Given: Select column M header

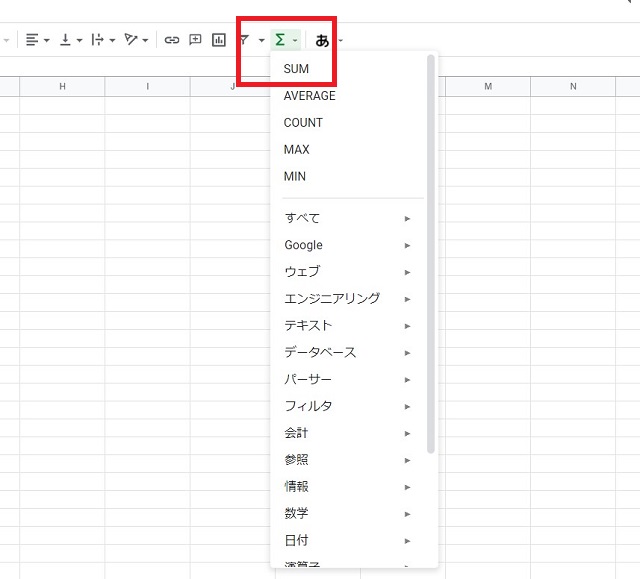Looking at the screenshot, I should 488,87.
